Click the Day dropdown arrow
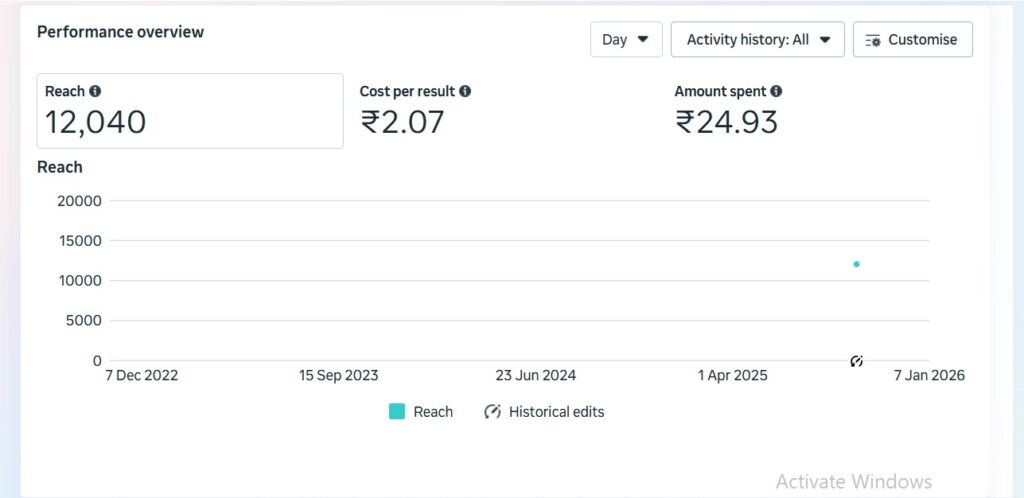This screenshot has width=1024, height=498. tap(643, 40)
